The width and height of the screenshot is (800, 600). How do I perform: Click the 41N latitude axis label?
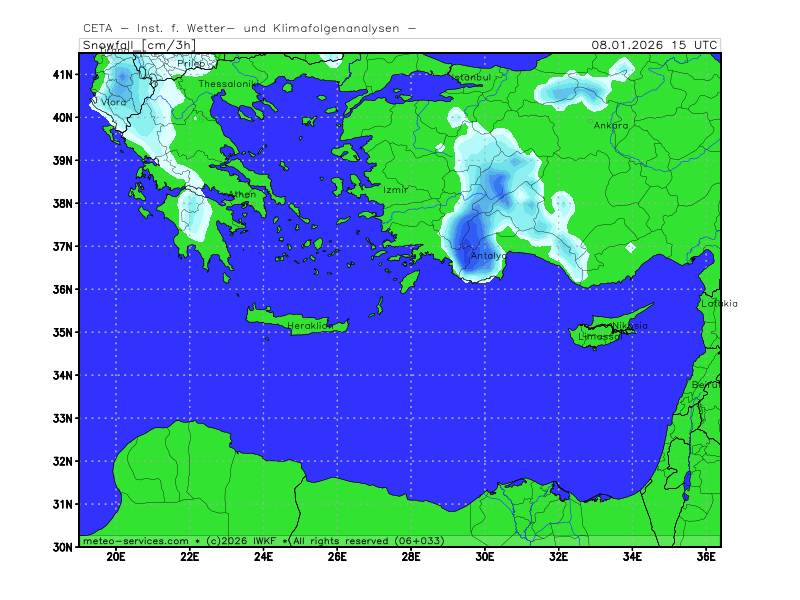[x=63, y=74]
